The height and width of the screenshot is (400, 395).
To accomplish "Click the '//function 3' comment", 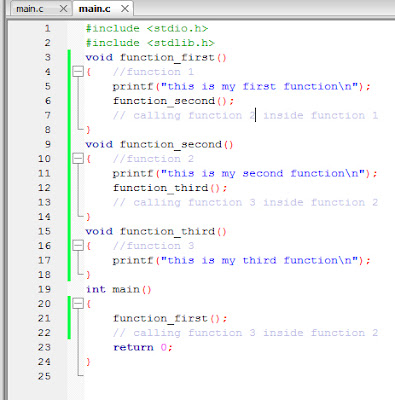I will [x=153, y=246].
